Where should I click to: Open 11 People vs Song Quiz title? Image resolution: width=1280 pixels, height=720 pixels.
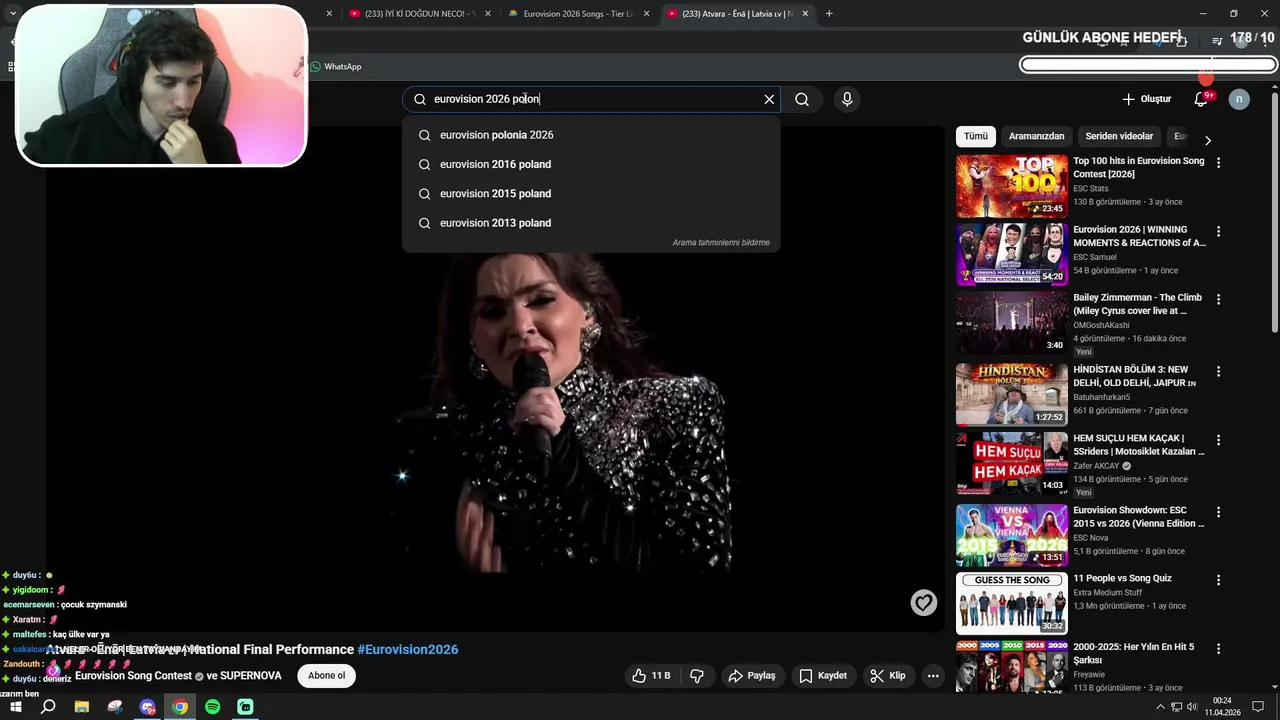(1122, 578)
